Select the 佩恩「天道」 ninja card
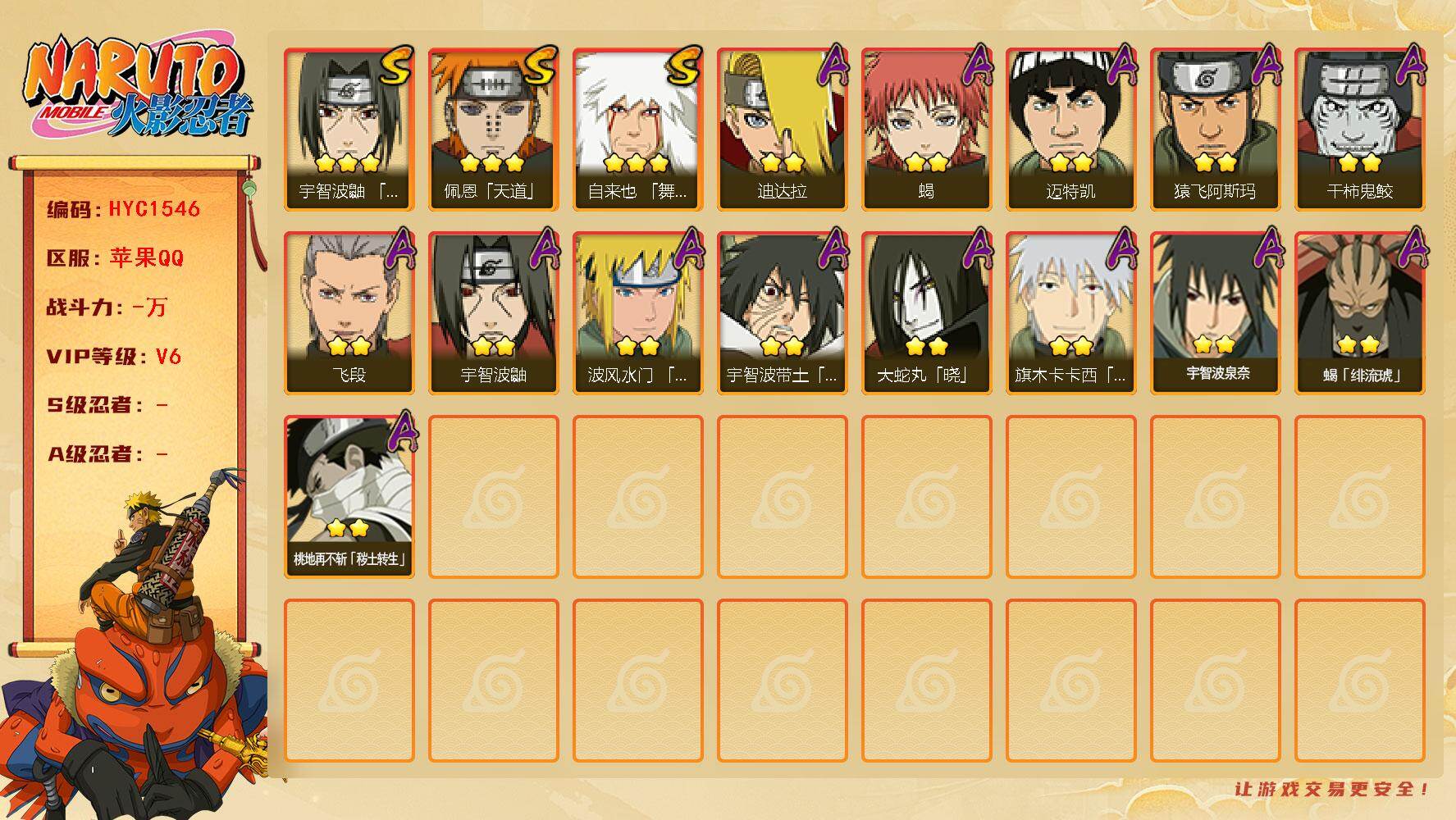 tap(493, 130)
